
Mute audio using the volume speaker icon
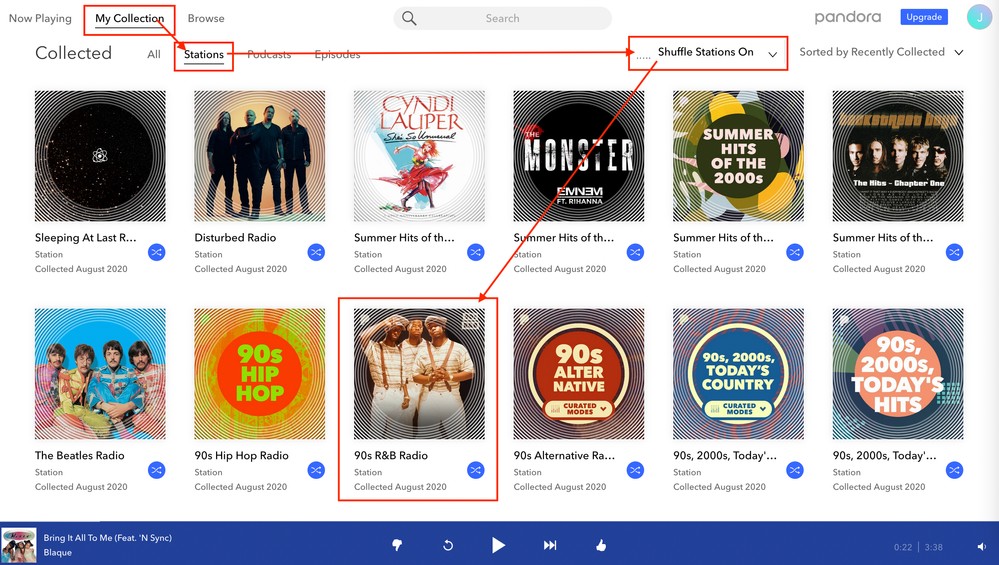pos(981,547)
